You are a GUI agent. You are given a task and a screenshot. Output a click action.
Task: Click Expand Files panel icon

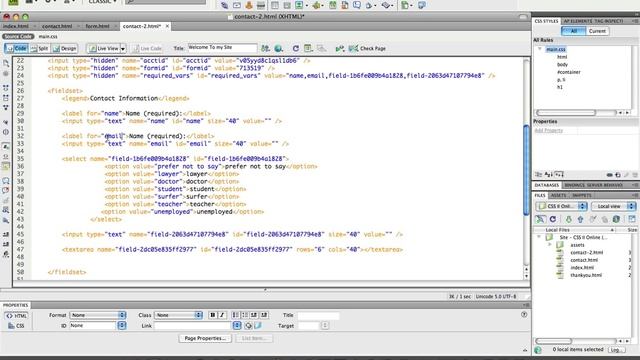tap(632, 219)
